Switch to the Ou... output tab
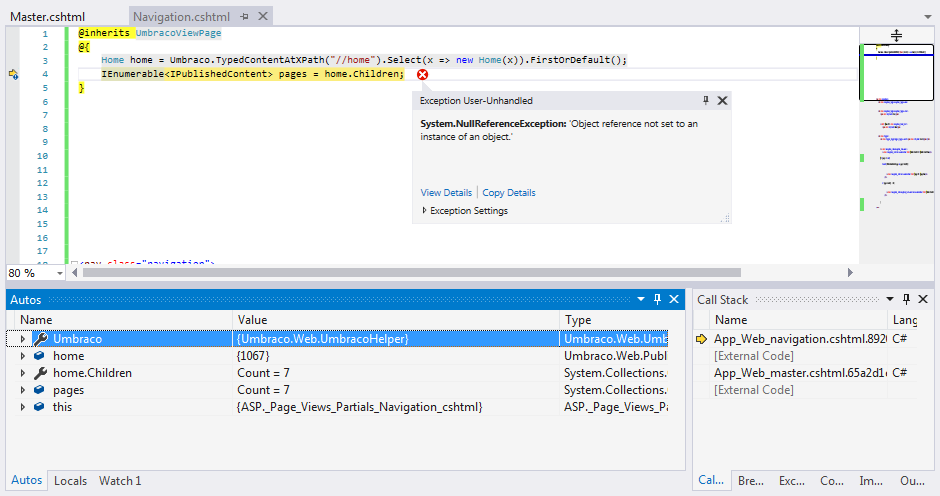The image size is (940, 496). 912,480
